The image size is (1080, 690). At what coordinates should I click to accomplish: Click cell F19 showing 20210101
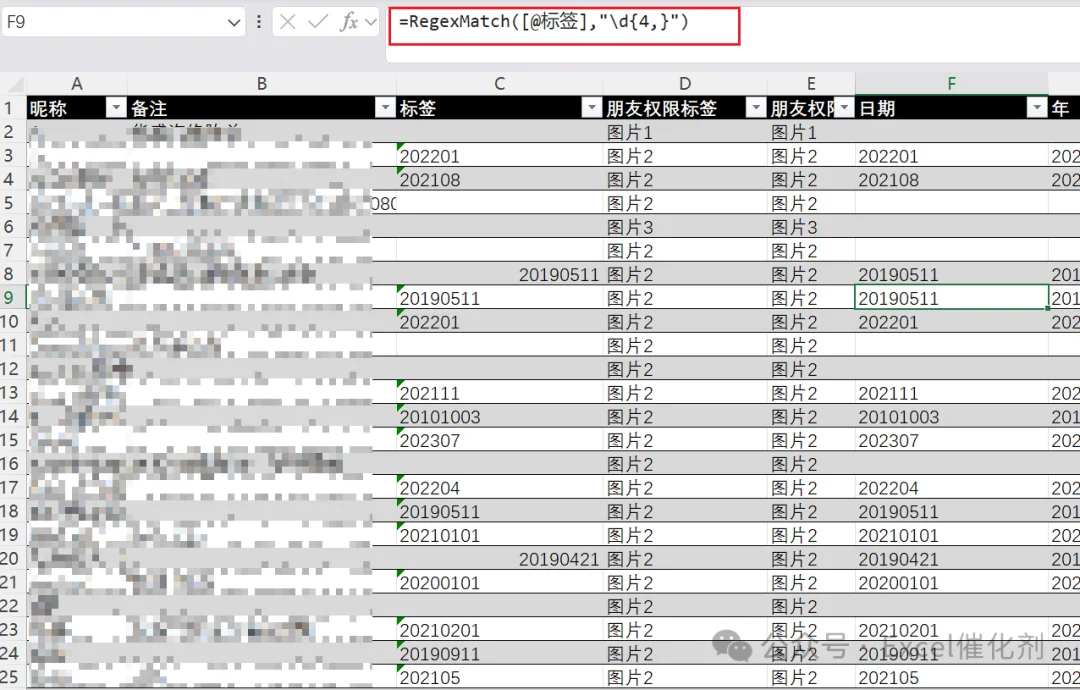tap(951, 535)
